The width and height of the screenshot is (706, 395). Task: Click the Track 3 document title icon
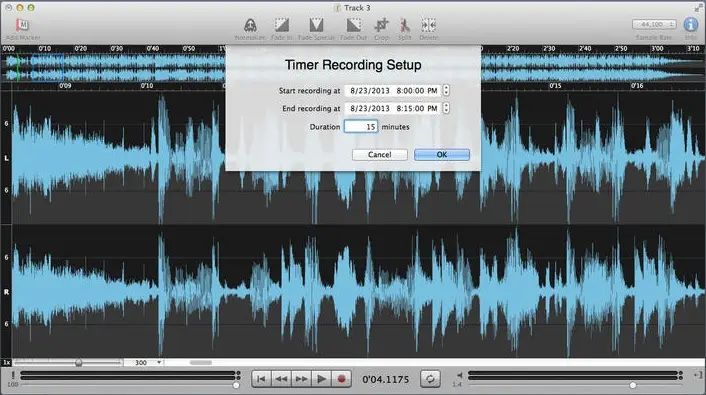click(337, 8)
